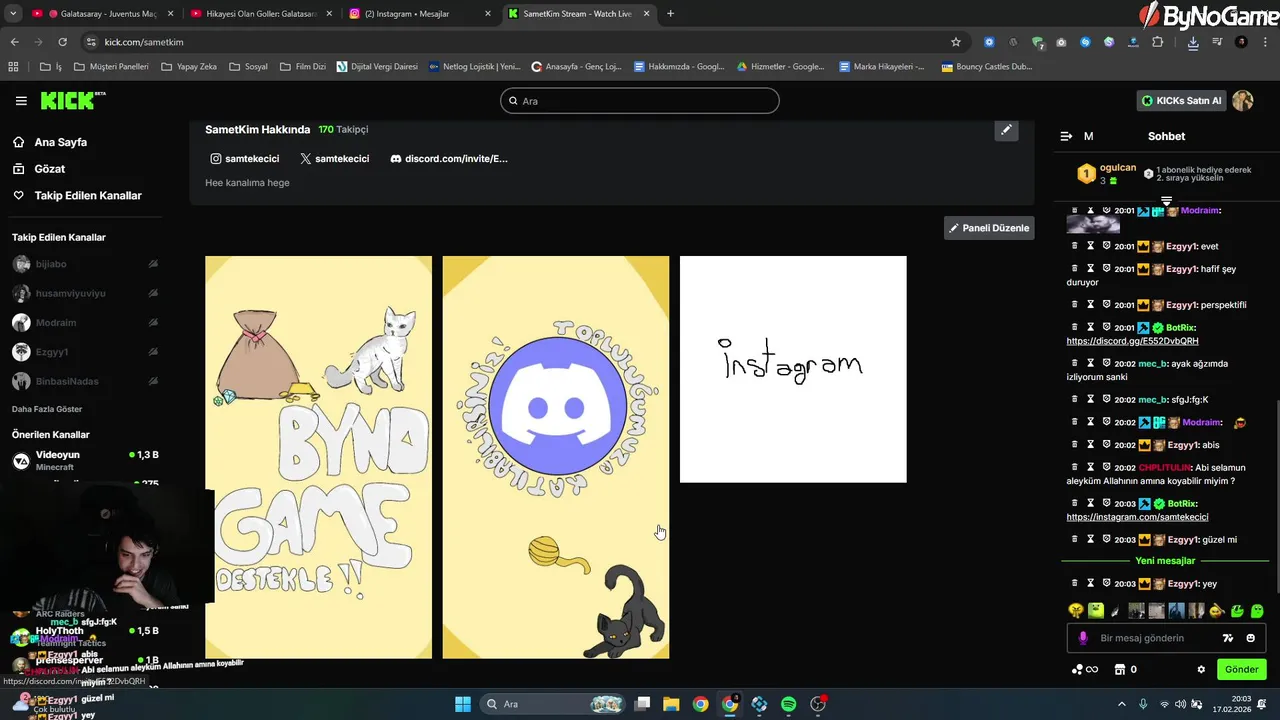
Task: Go to Gözat in the sidebar
Action: pos(39,169)
